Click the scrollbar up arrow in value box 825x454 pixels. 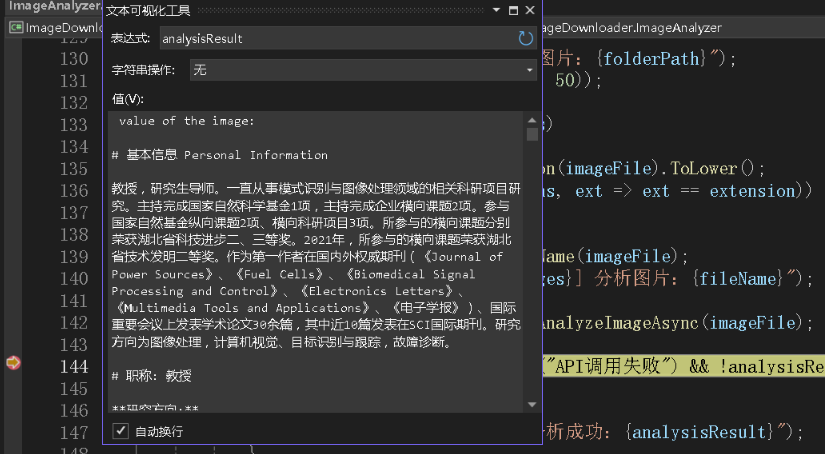point(532,120)
